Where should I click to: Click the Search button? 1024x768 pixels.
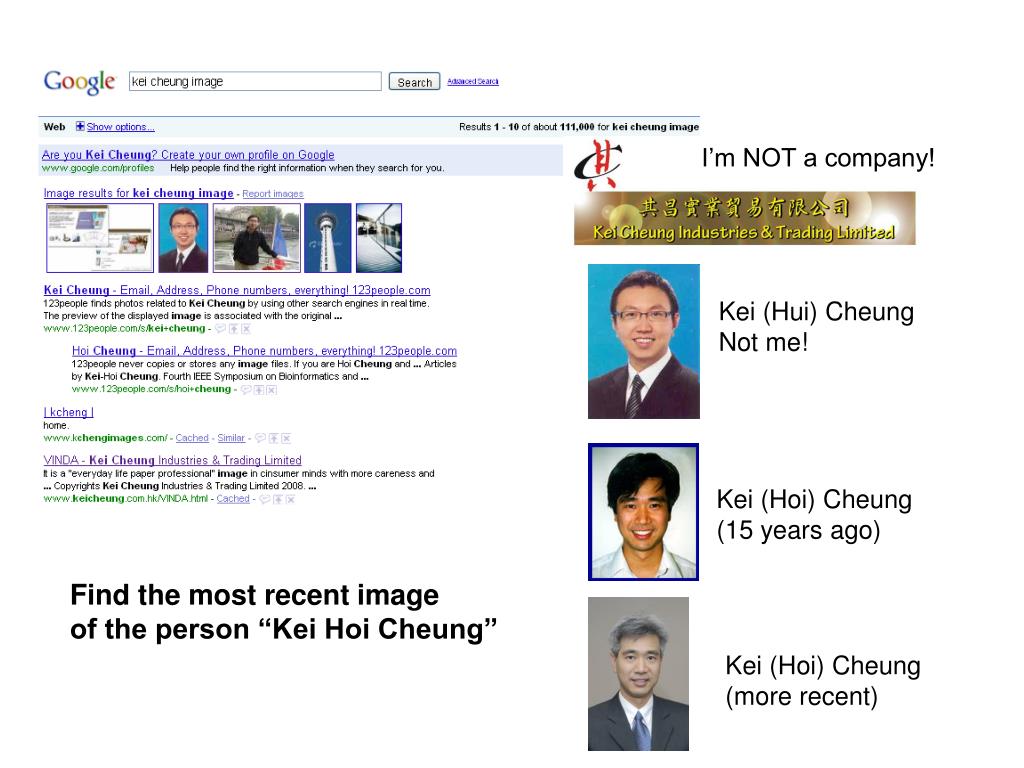point(414,82)
